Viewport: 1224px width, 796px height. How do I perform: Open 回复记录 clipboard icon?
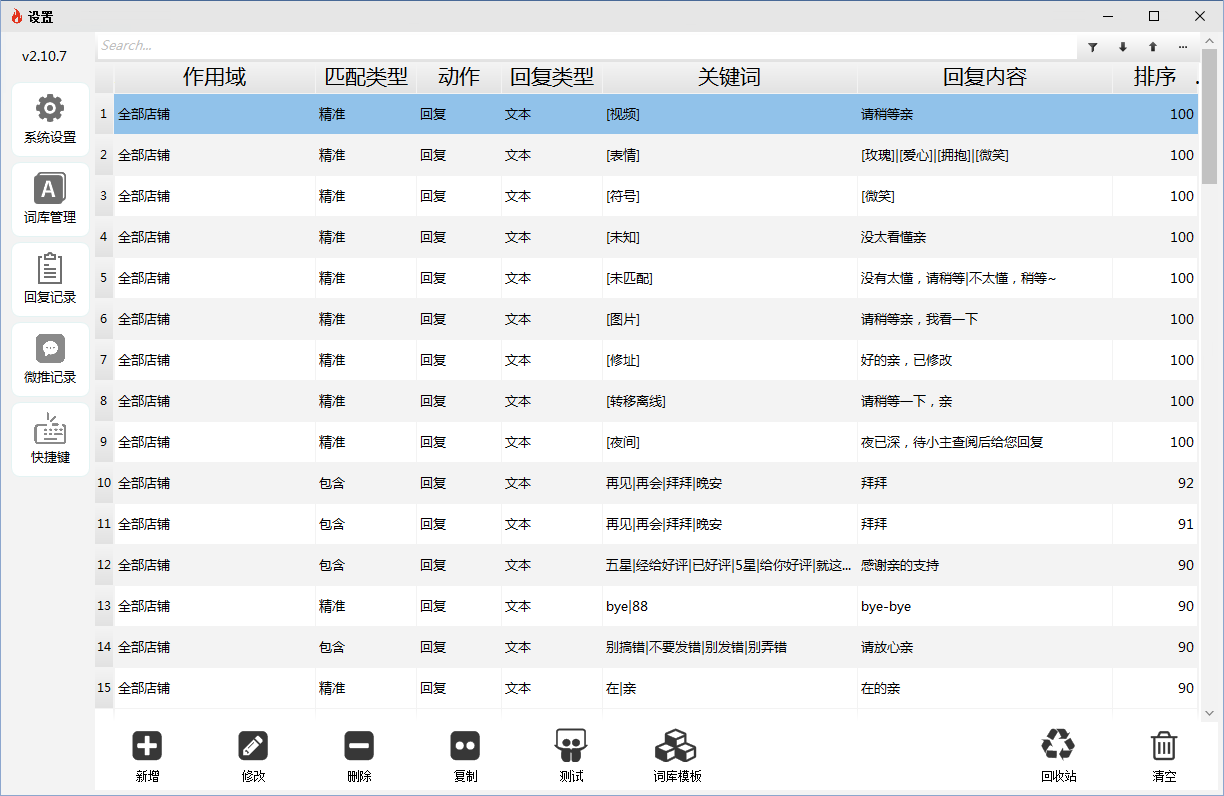click(50, 268)
